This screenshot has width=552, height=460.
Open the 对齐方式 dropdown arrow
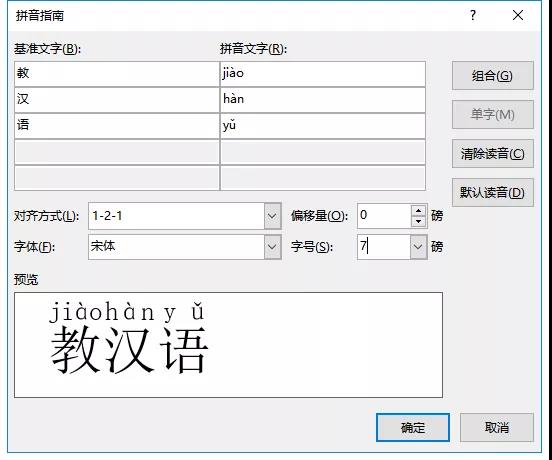(272, 216)
